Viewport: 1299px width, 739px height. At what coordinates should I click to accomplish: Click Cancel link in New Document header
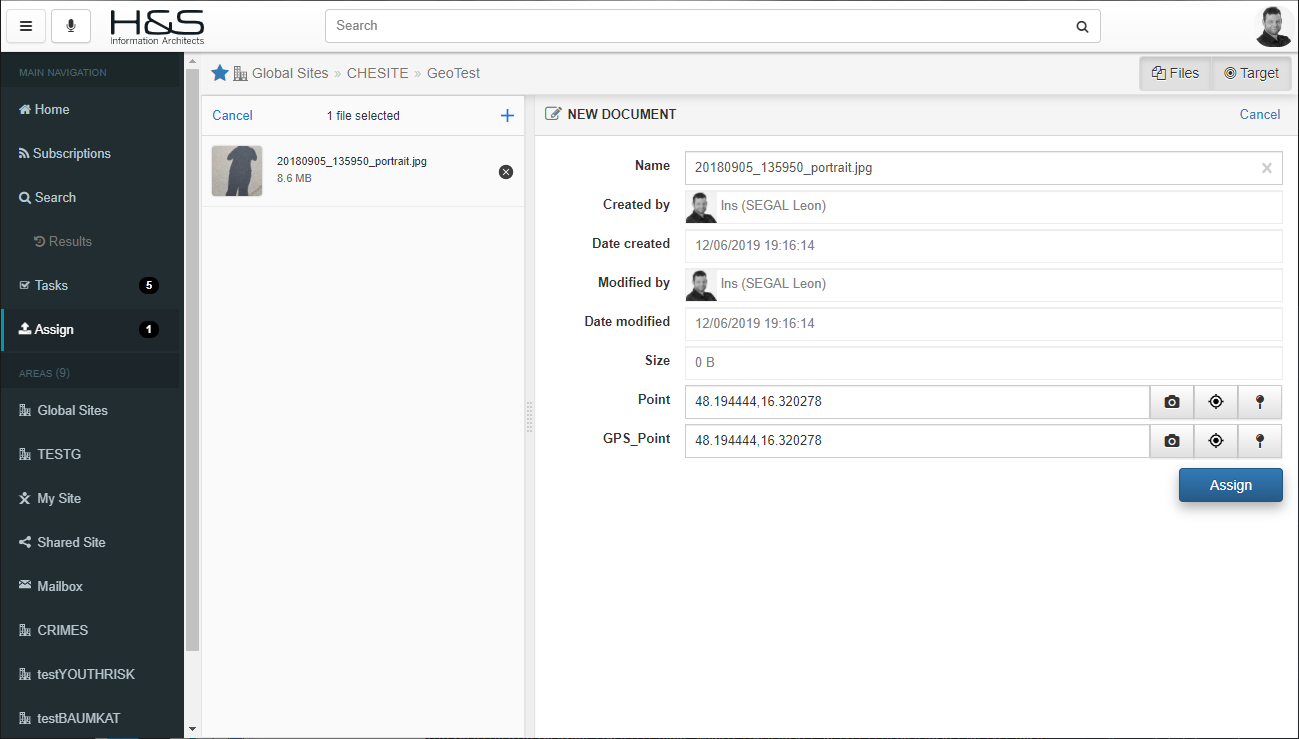1259,114
